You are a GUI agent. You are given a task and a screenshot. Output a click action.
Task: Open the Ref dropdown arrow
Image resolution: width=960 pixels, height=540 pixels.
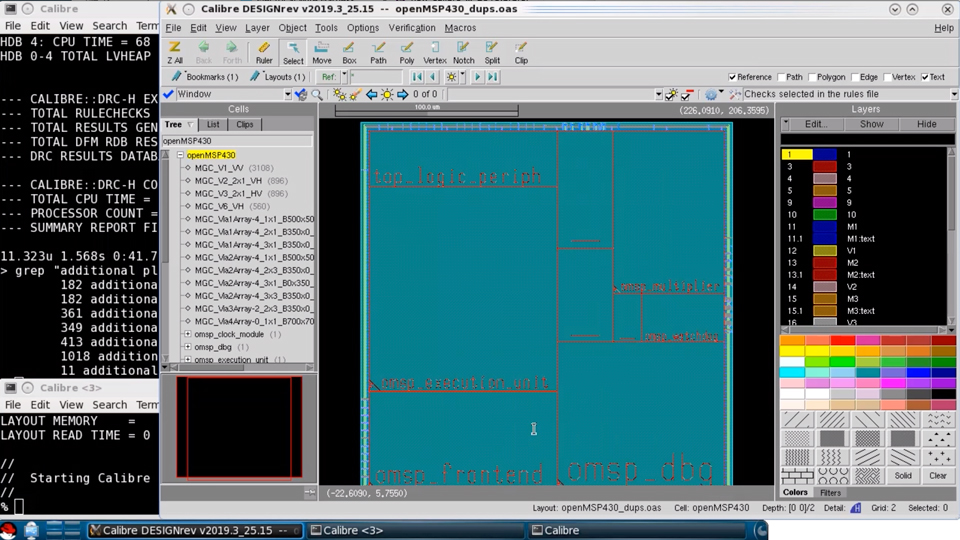click(x=344, y=77)
